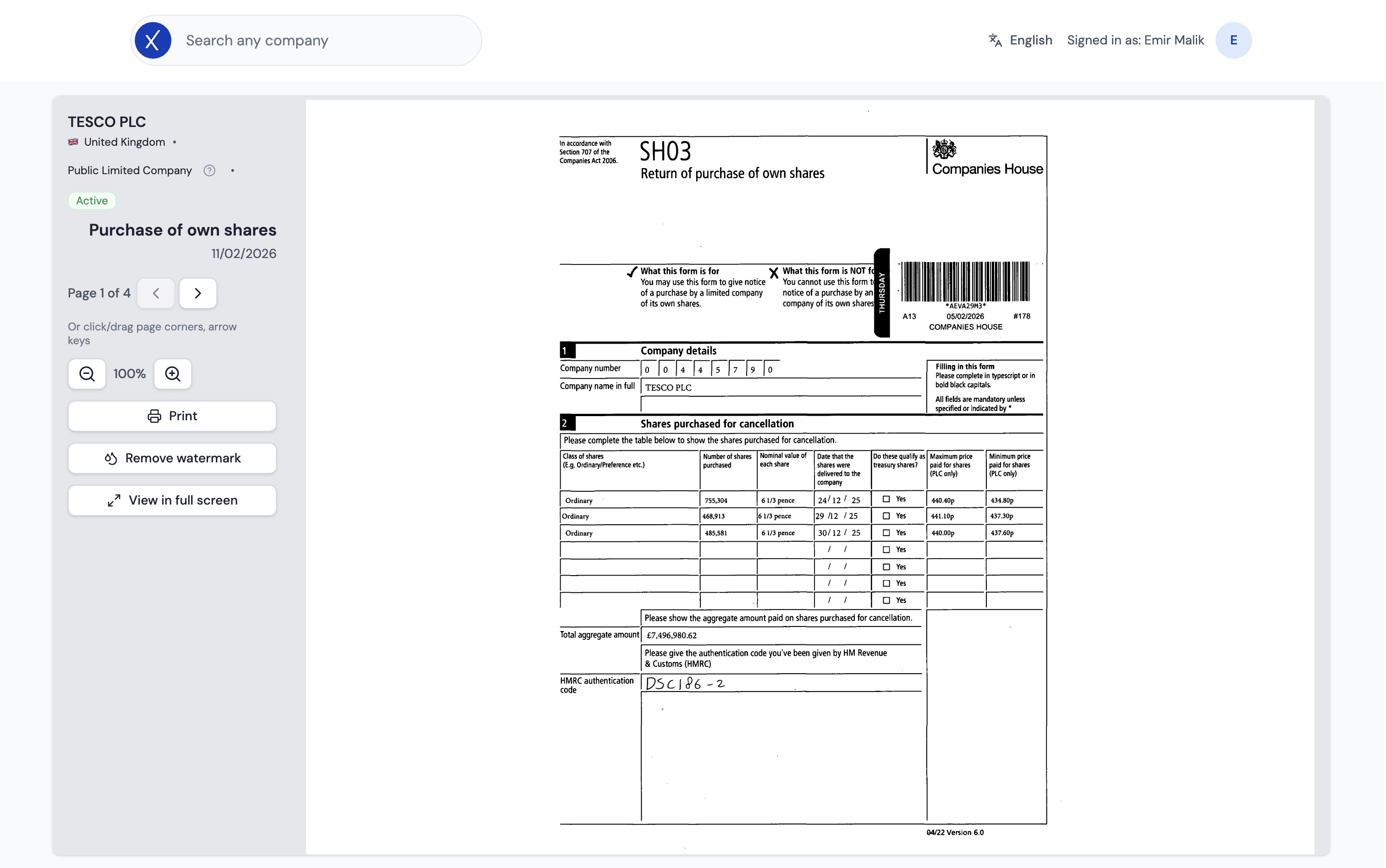Zoom in with magnifier plus icon
1386x868 pixels.
(x=172, y=374)
